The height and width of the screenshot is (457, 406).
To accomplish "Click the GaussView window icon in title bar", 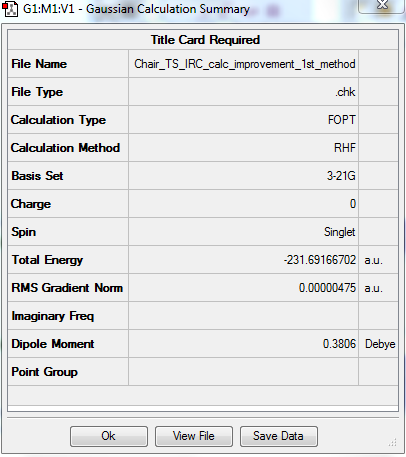I will pos(10,9).
